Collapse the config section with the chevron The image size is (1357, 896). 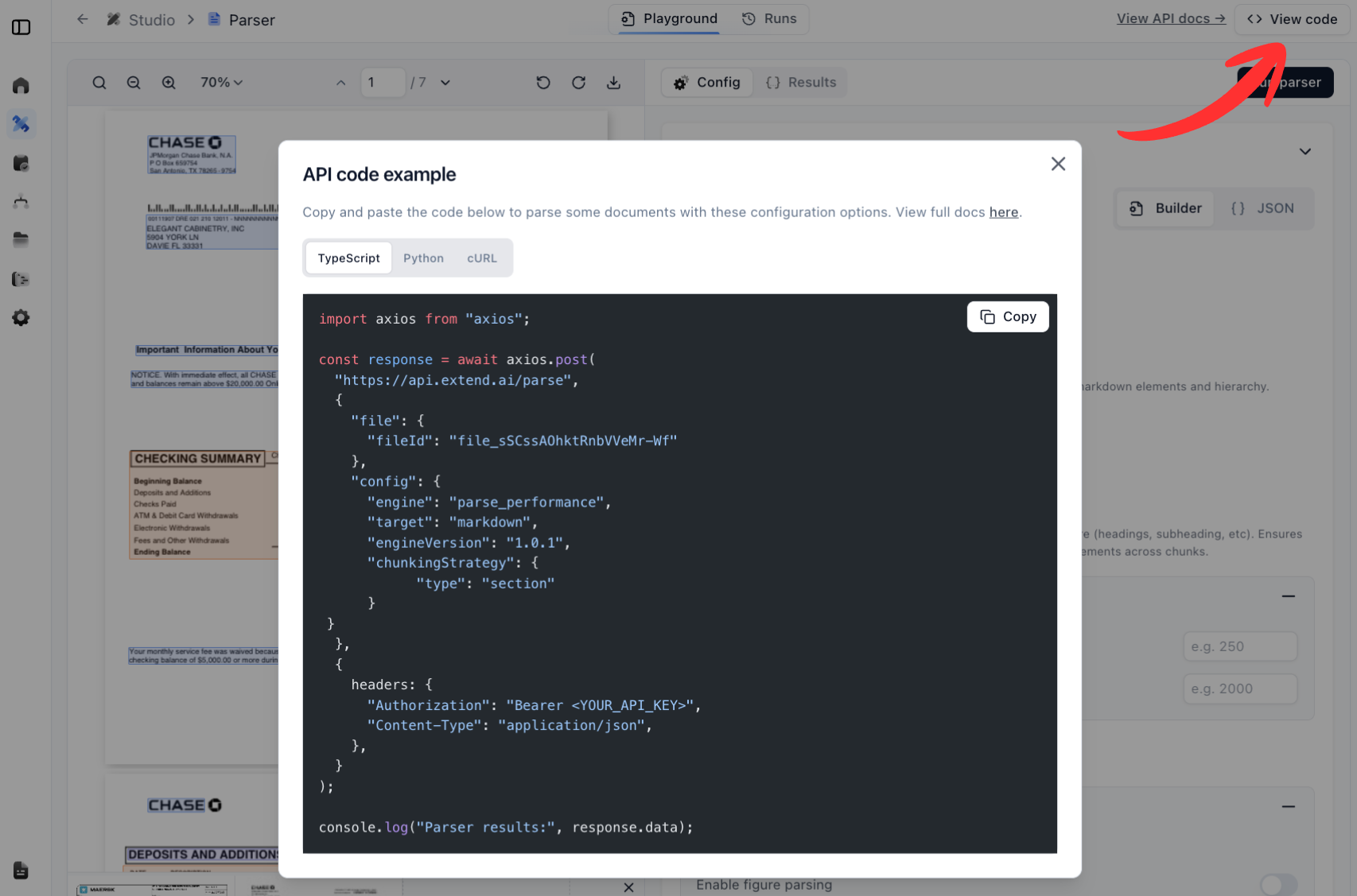(1305, 151)
